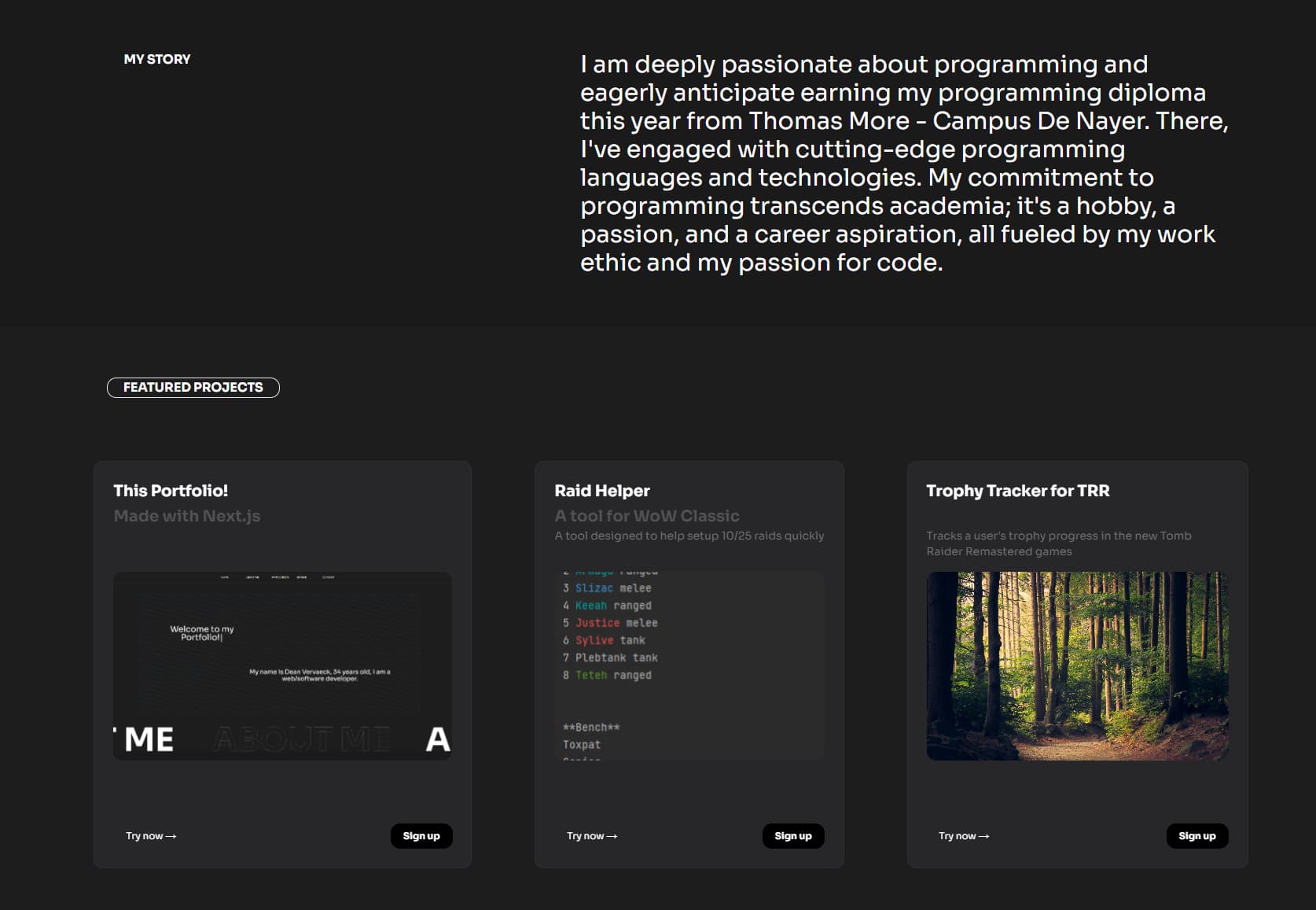Click the 'This Portfolio!' card title
The height and width of the screenshot is (910, 1316).
(171, 491)
